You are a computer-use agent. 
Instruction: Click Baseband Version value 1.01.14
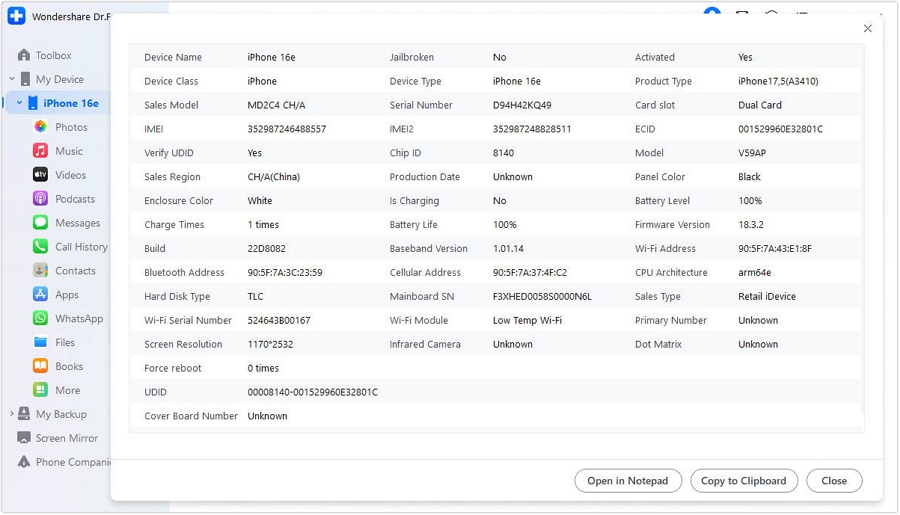(x=509, y=249)
